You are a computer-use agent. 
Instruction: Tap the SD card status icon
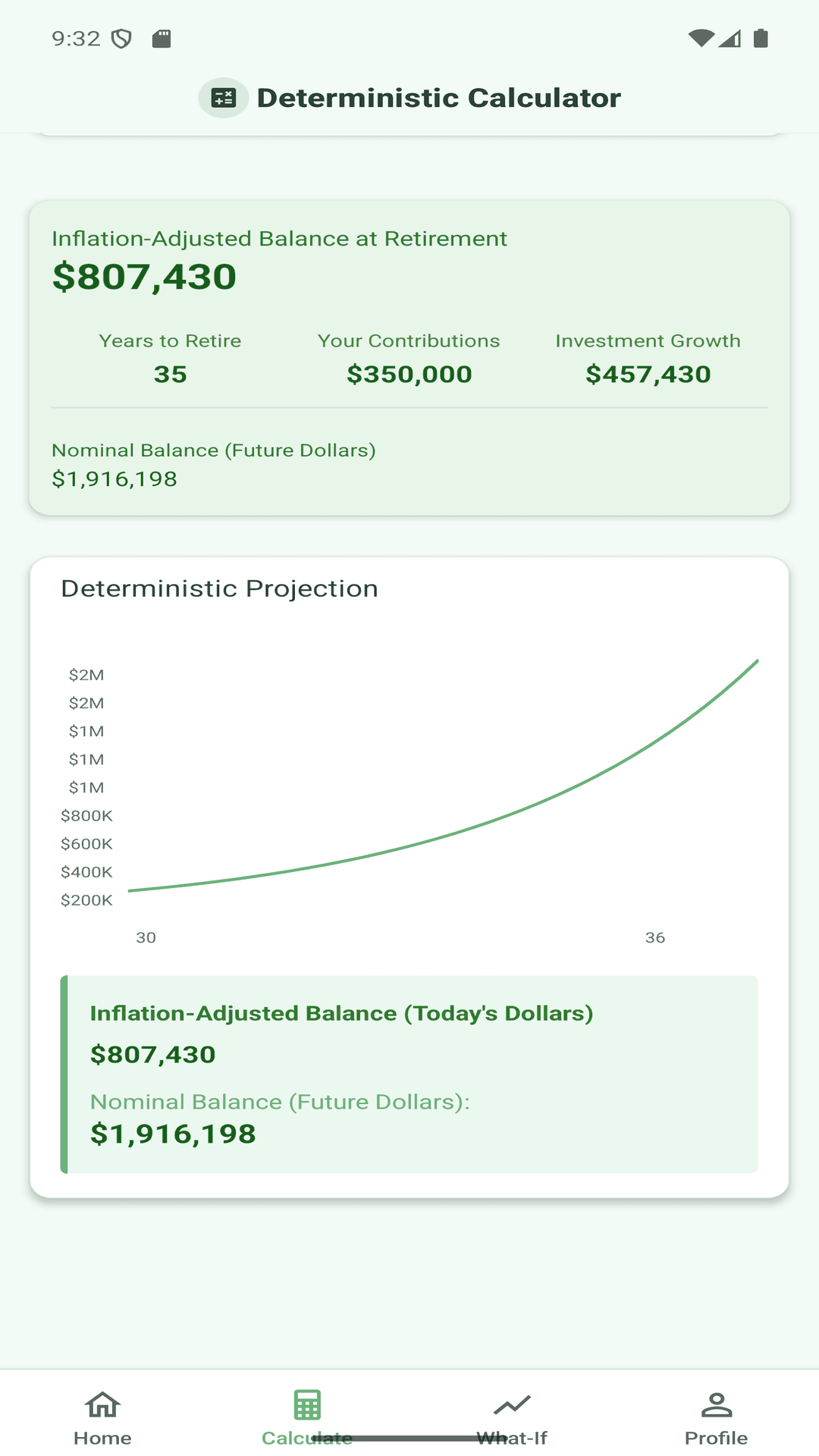(162, 39)
